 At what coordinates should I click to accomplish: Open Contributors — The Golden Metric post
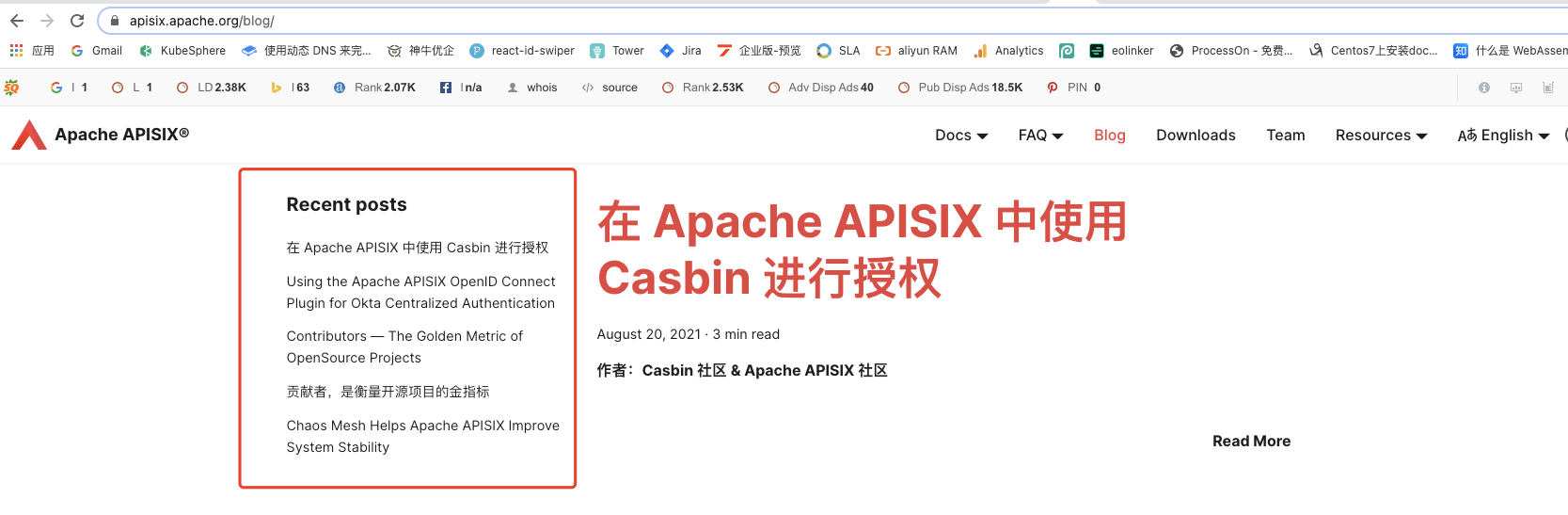tap(404, 346)
